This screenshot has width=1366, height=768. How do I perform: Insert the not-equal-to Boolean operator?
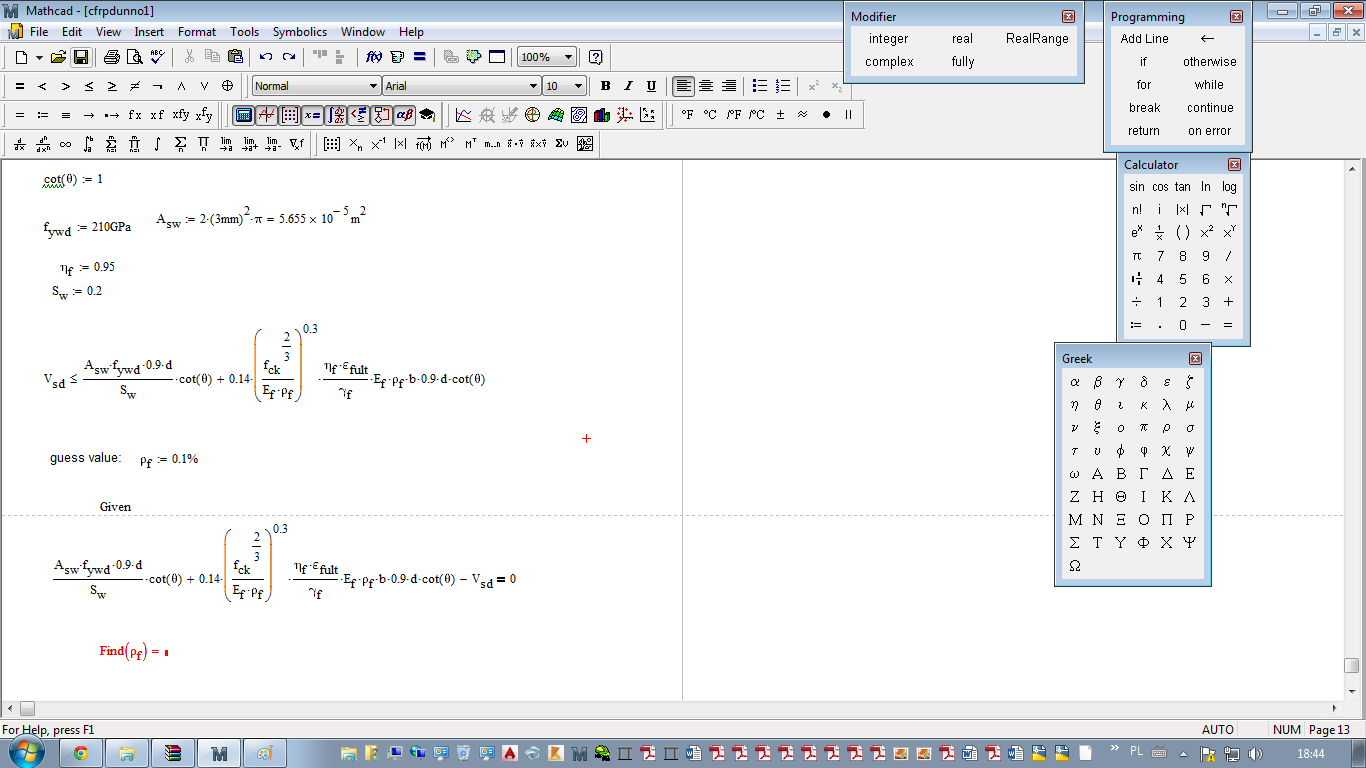click(135, 86)
